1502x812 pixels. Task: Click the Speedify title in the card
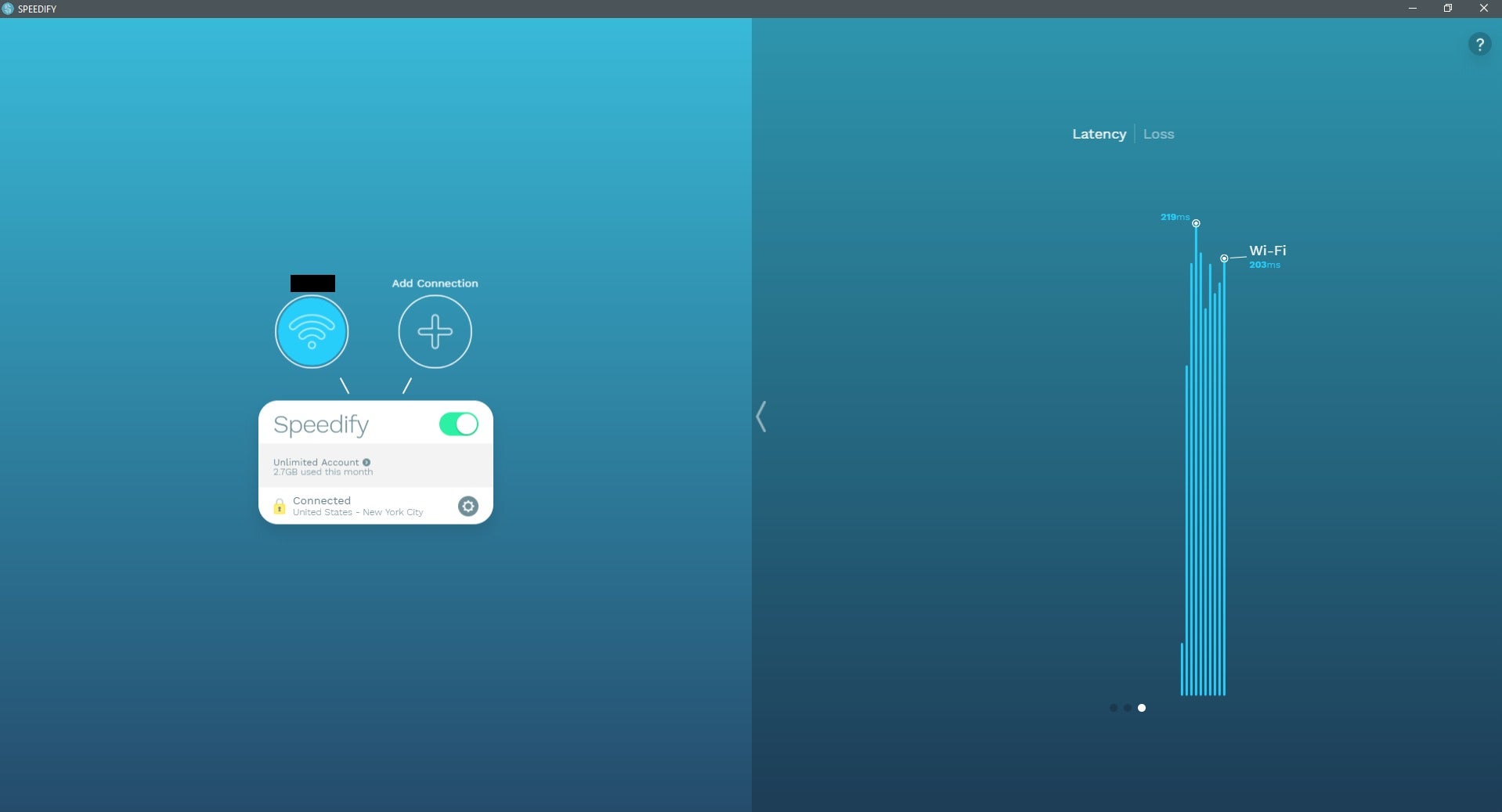pyautogui.click(x=321, y=424)
